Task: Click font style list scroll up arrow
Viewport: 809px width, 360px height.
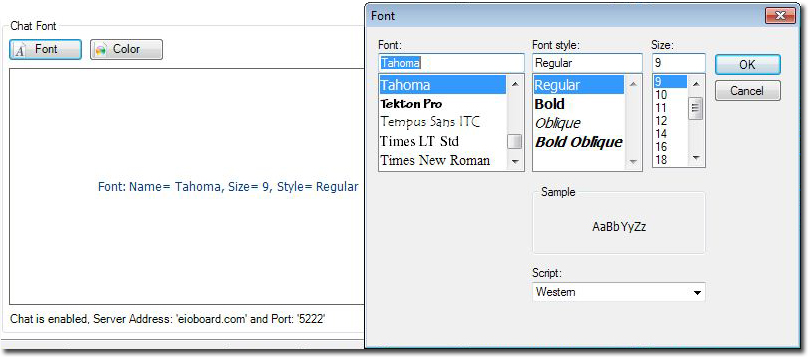Action: pos(633,84)
